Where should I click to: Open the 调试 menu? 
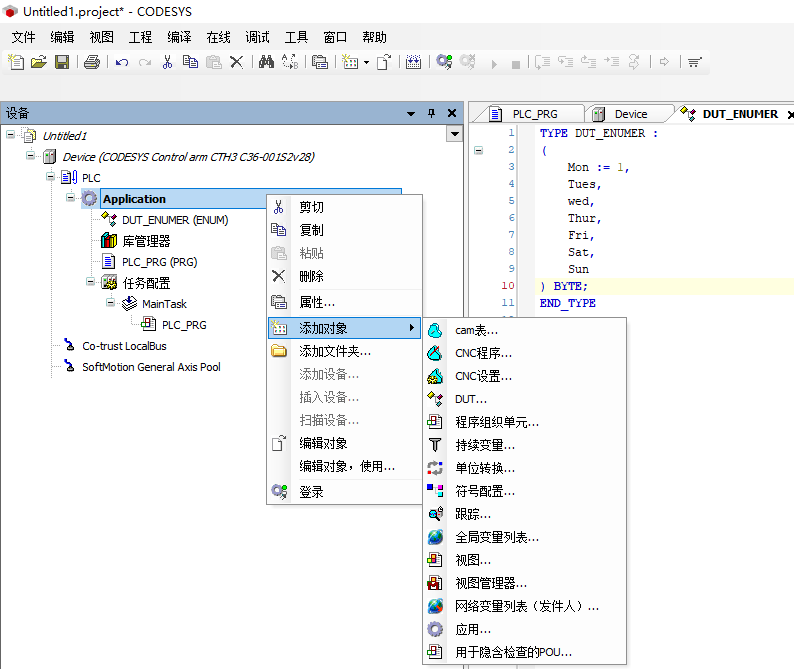tap(257, 37)
